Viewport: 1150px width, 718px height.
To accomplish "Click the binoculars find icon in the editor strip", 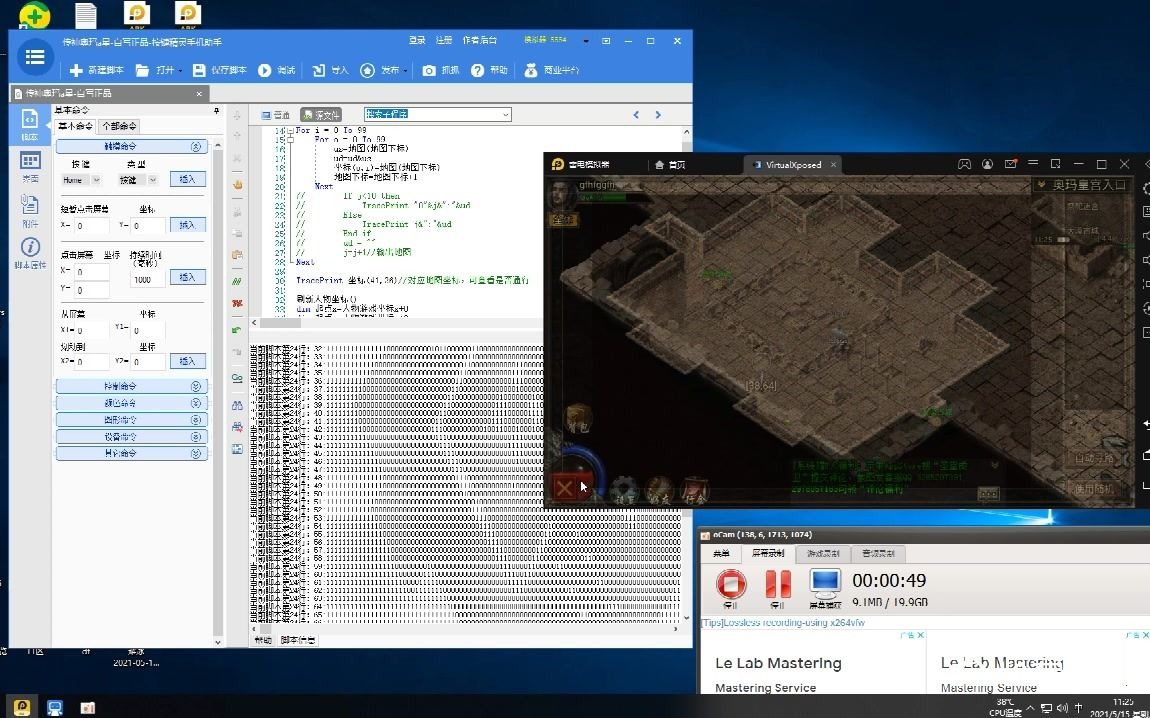I will [237, 405].
